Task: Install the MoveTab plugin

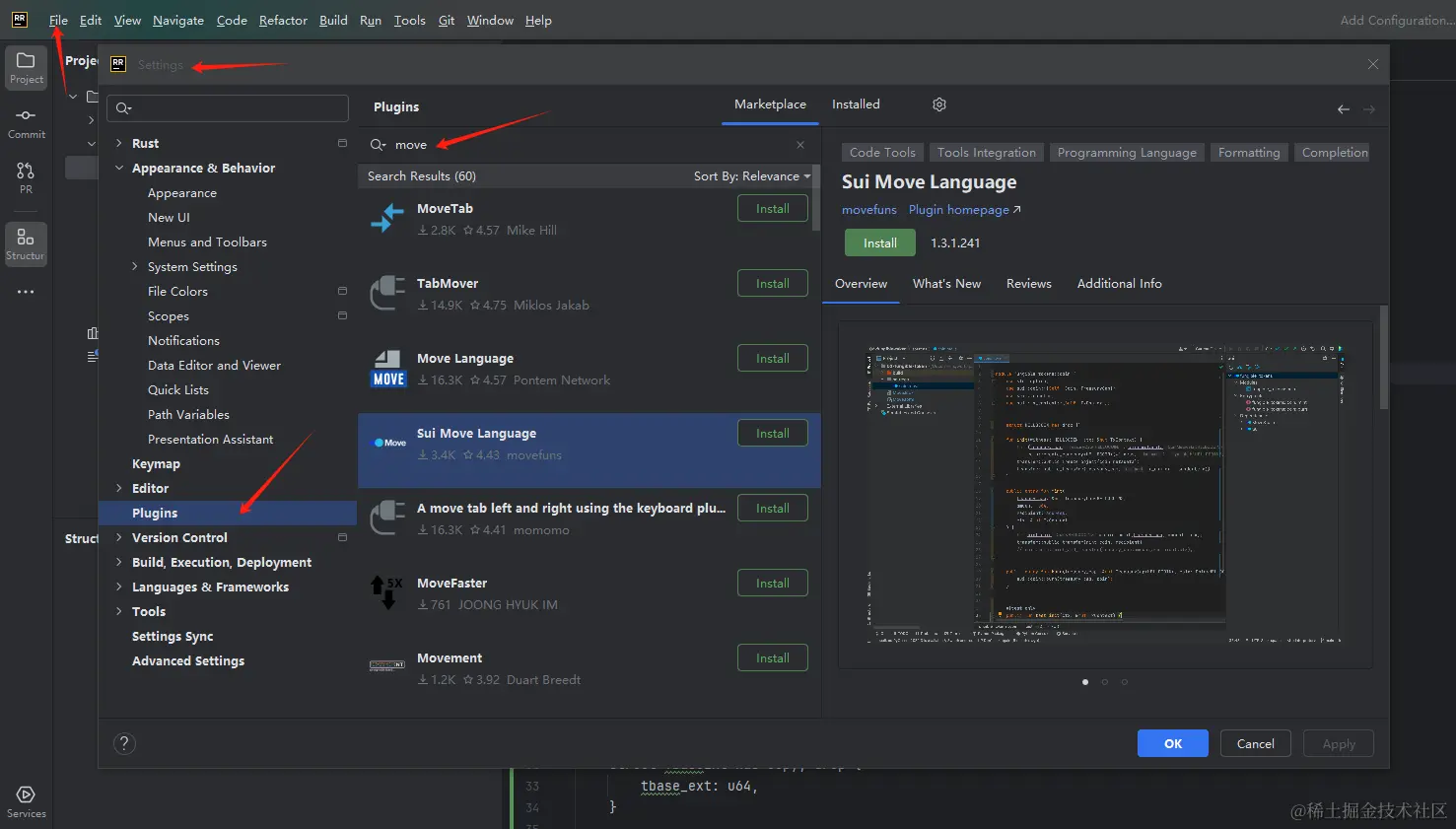Action: [773, 209]
